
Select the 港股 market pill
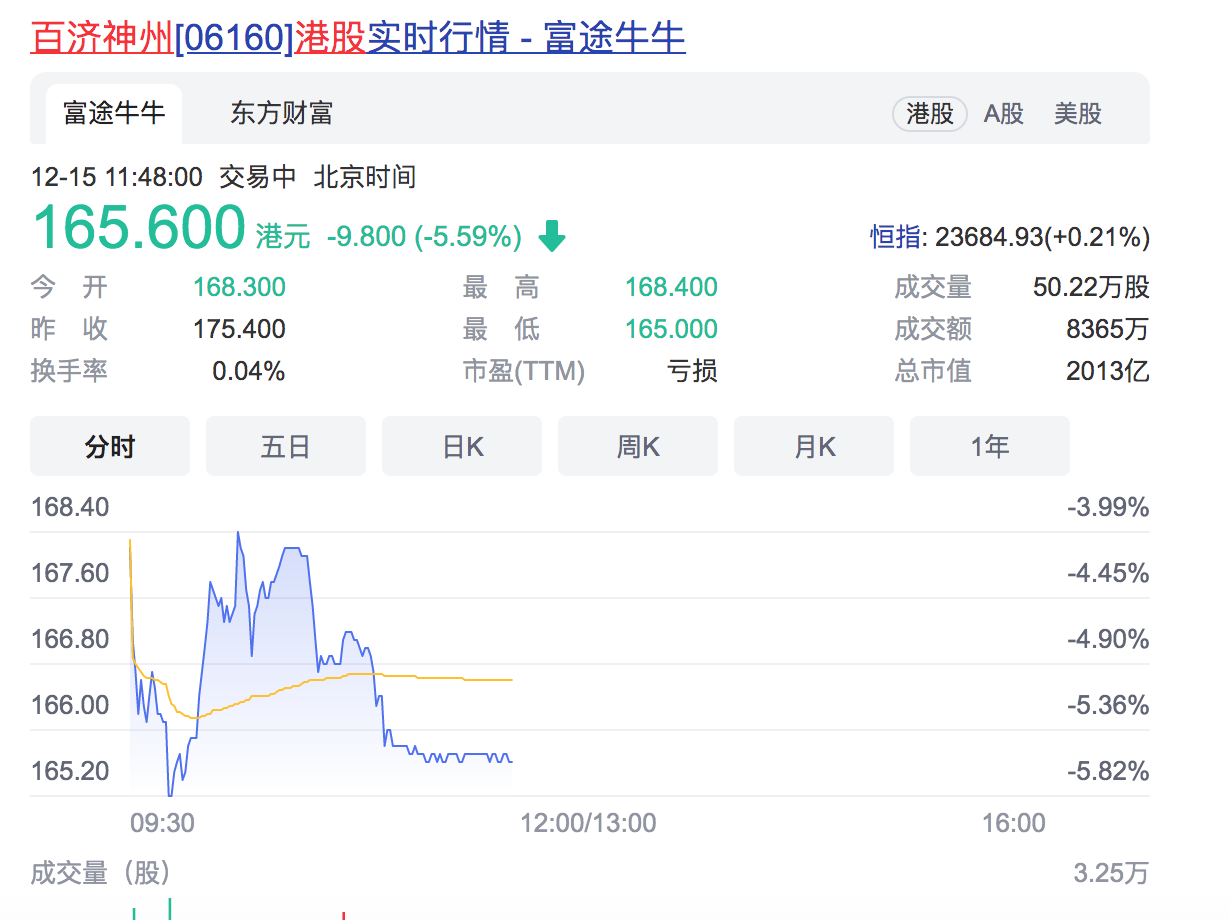coord(930,114)
